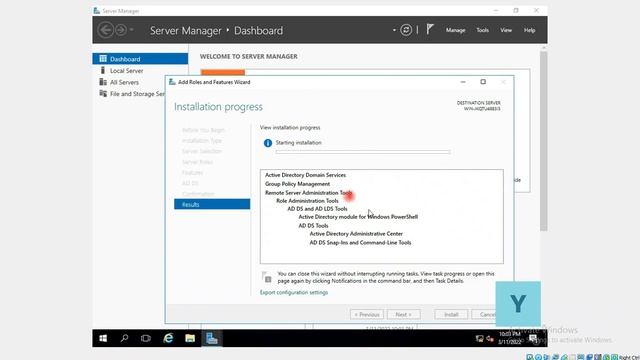The height and width of the screenshot is (360, 640).
Task: Click 'Remote Server Administration Tools' entry
Action: point(308,193)
